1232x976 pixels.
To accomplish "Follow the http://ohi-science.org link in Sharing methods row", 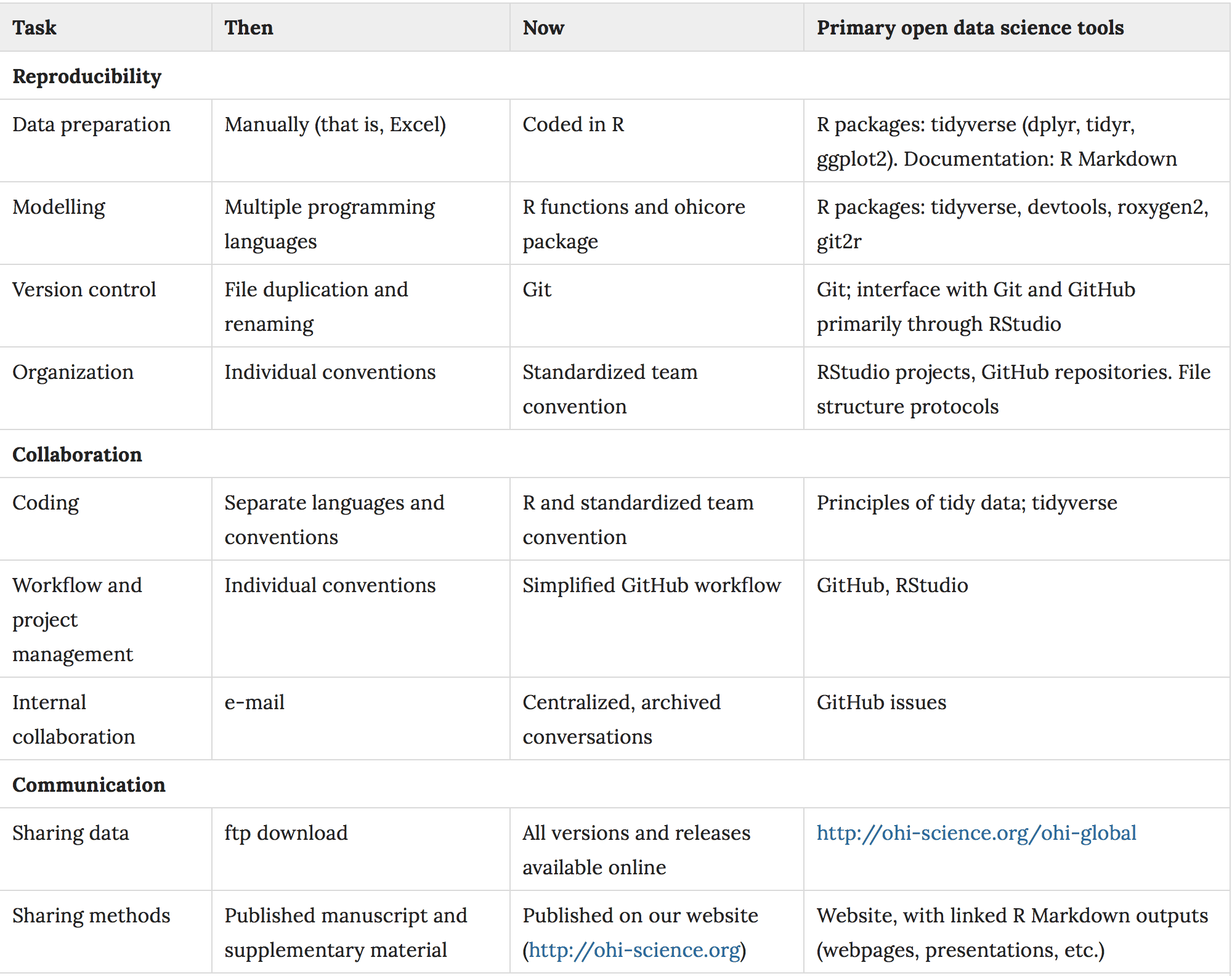I will coord(634,950).
